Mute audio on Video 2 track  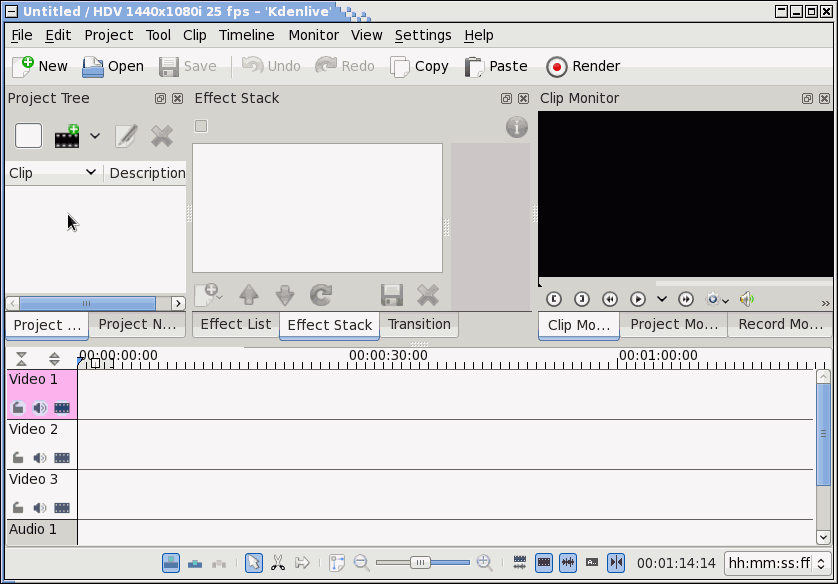(x=40, y=458)
